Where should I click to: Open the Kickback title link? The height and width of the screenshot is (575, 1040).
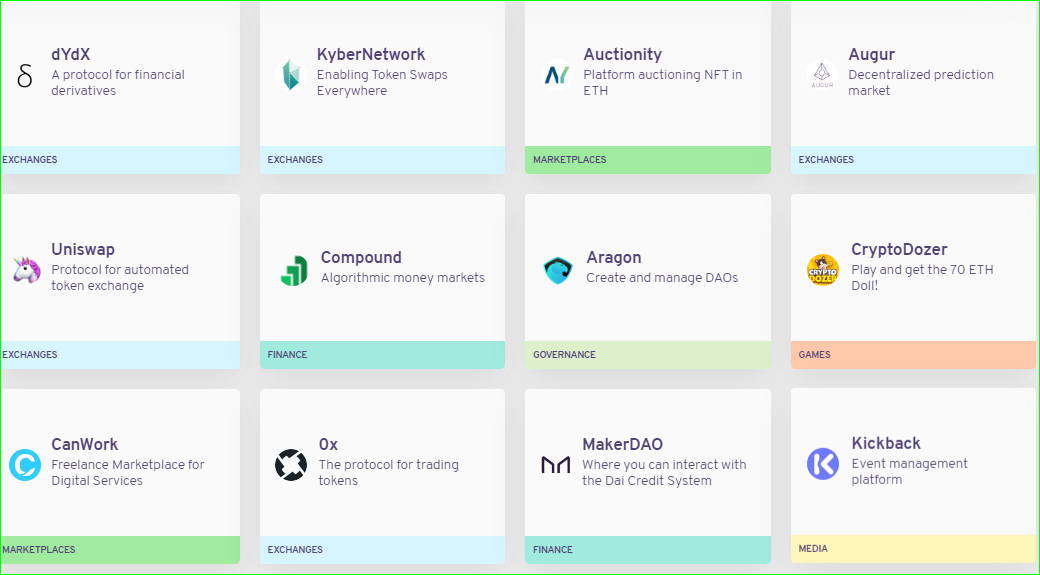(886, 443)
